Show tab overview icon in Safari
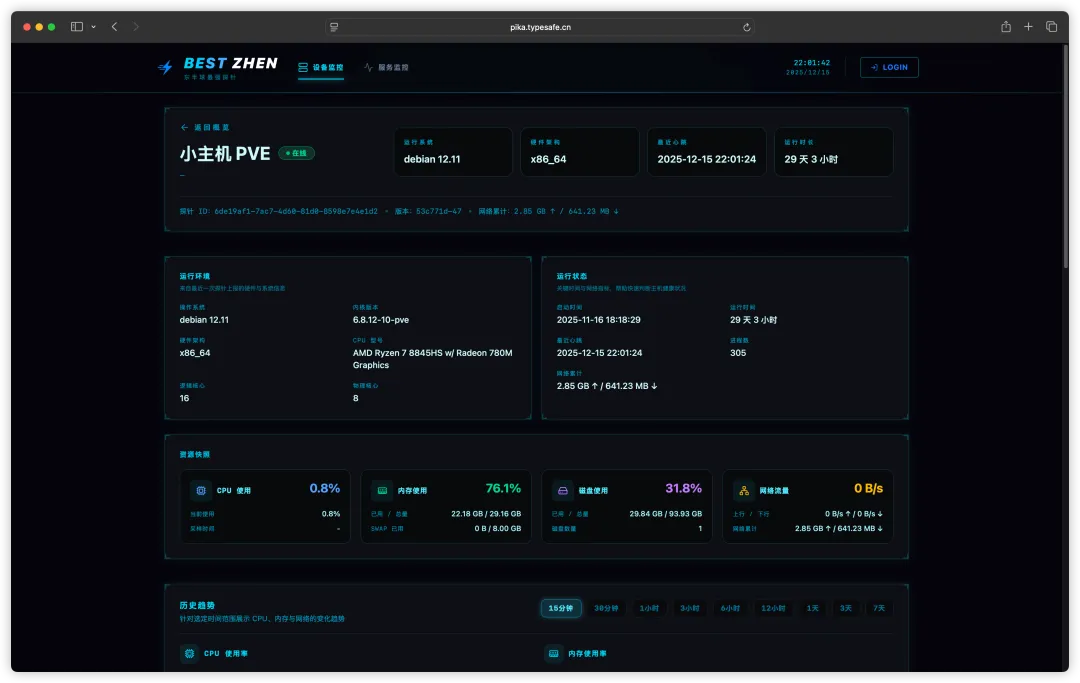 (x=1051, y=27)
